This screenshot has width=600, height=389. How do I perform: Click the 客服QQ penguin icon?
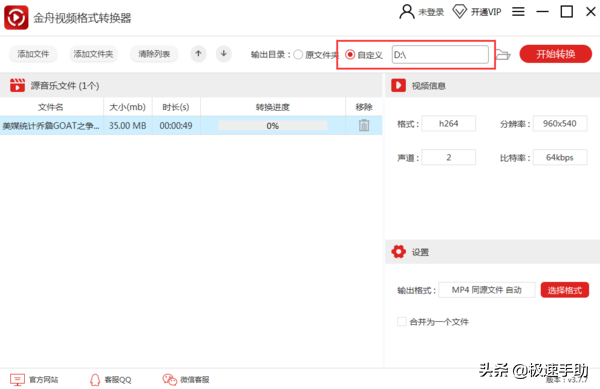point(95,379)
